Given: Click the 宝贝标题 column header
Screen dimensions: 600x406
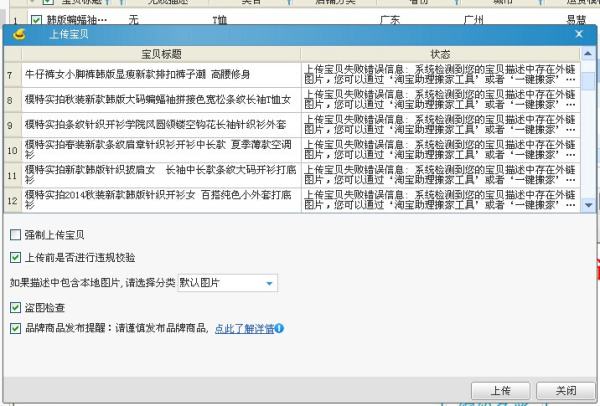Looking at the screenshot, I should point(161,54).
